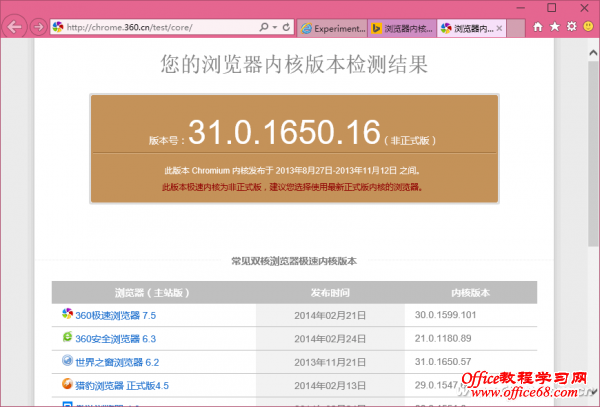
Task: Click kernel version 21.0.1180.89
Action: tap(443, 338)
